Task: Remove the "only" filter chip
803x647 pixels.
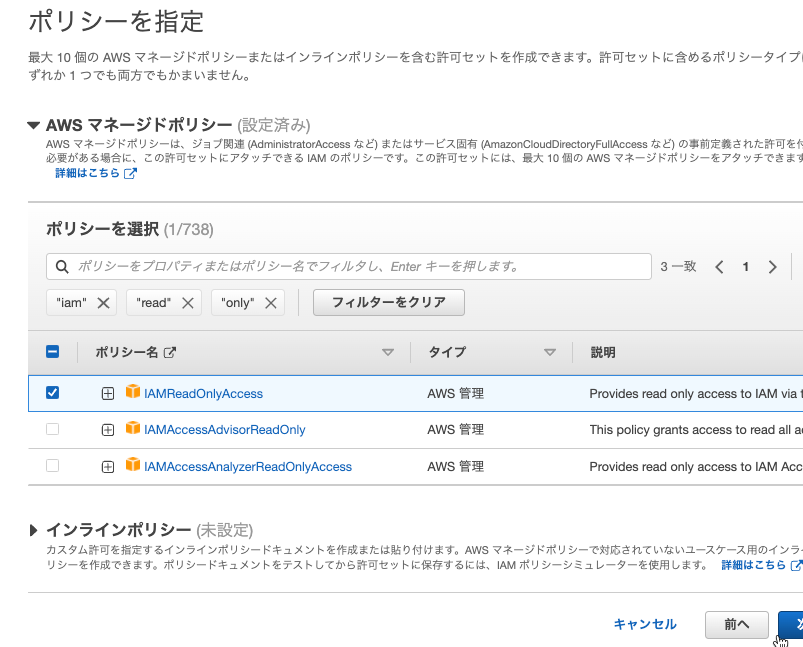Action: [271, 303]
